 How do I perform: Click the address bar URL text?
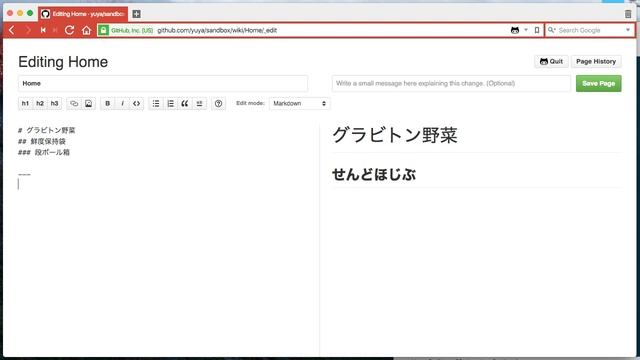(x=217, y=30)
